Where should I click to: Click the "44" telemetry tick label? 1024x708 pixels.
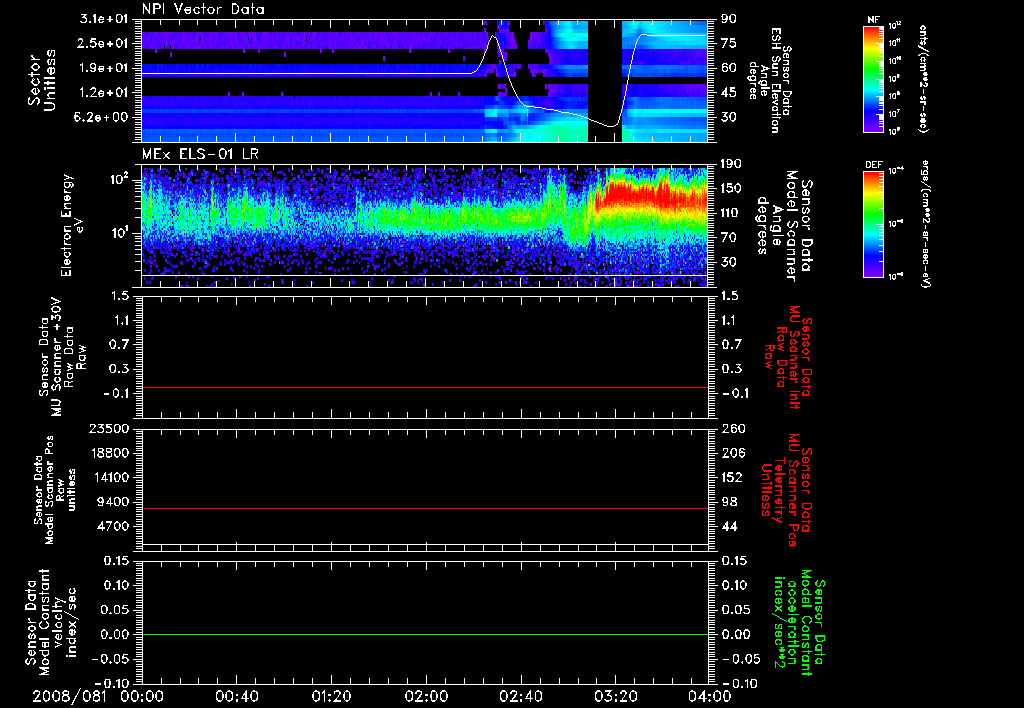[x=728, y=526]
